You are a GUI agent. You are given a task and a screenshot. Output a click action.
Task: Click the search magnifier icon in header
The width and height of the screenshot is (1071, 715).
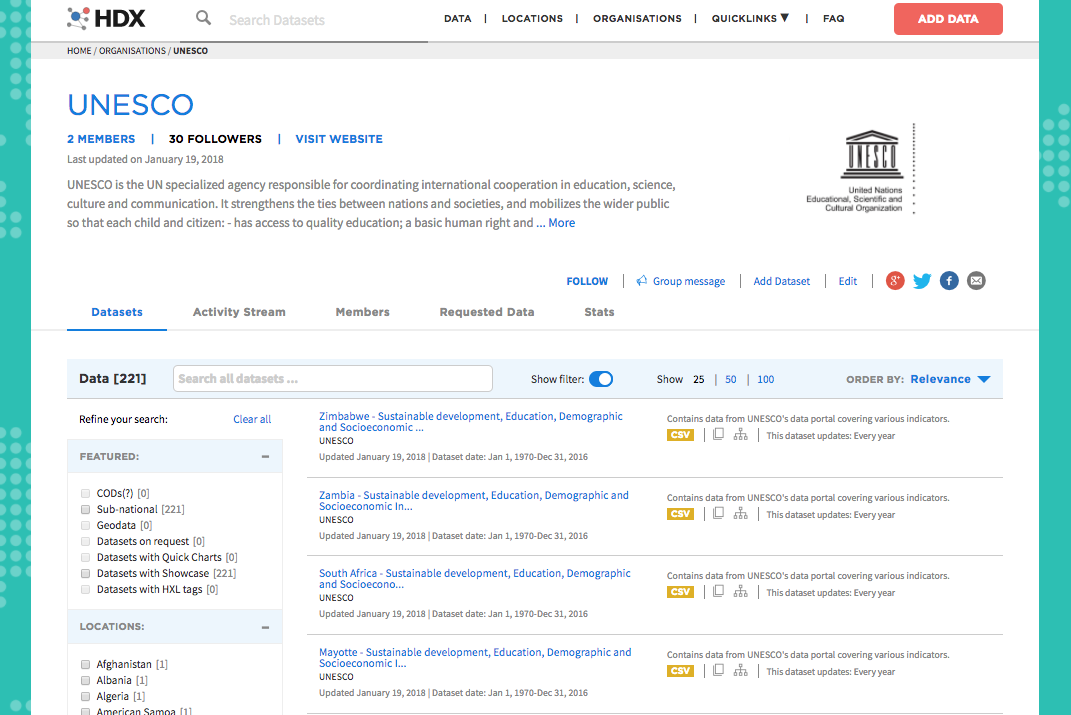click(203, 18)
